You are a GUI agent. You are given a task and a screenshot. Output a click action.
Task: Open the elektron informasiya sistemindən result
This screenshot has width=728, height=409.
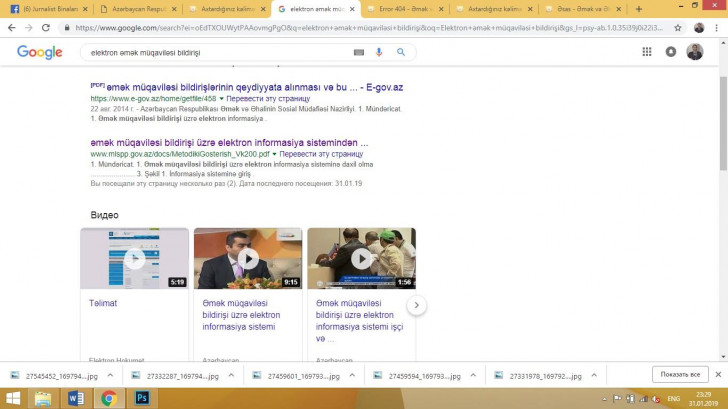(229, 143)
